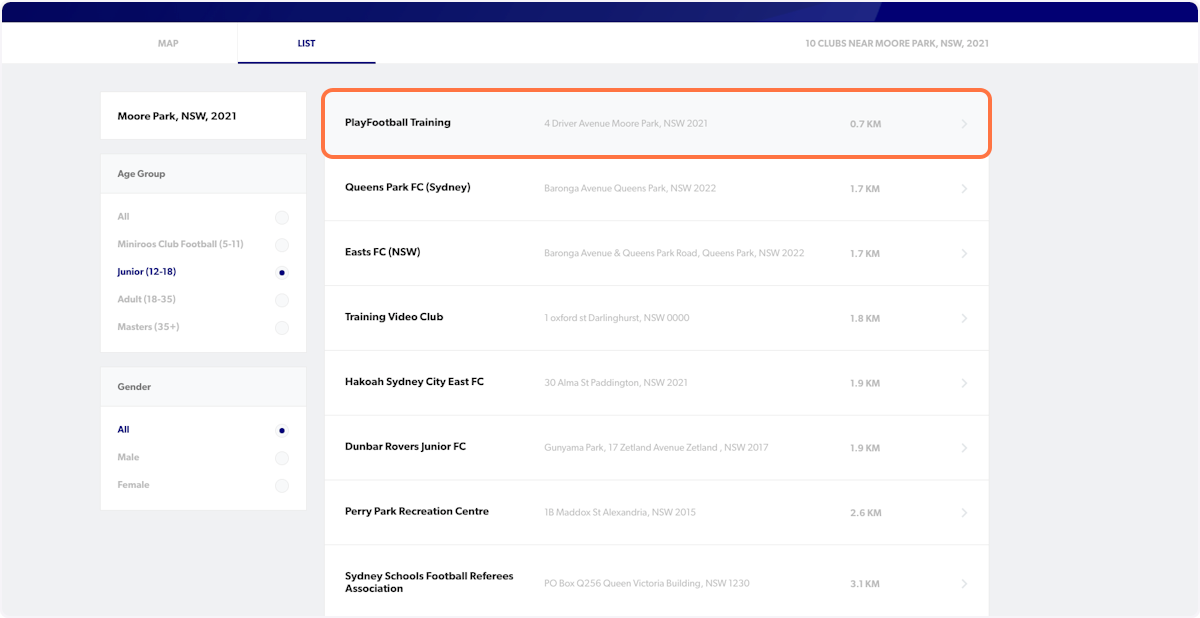Click the Dunbar Rovers Junior FC name
This screenshot has width=1200, height=618.
tap(405, 447)
